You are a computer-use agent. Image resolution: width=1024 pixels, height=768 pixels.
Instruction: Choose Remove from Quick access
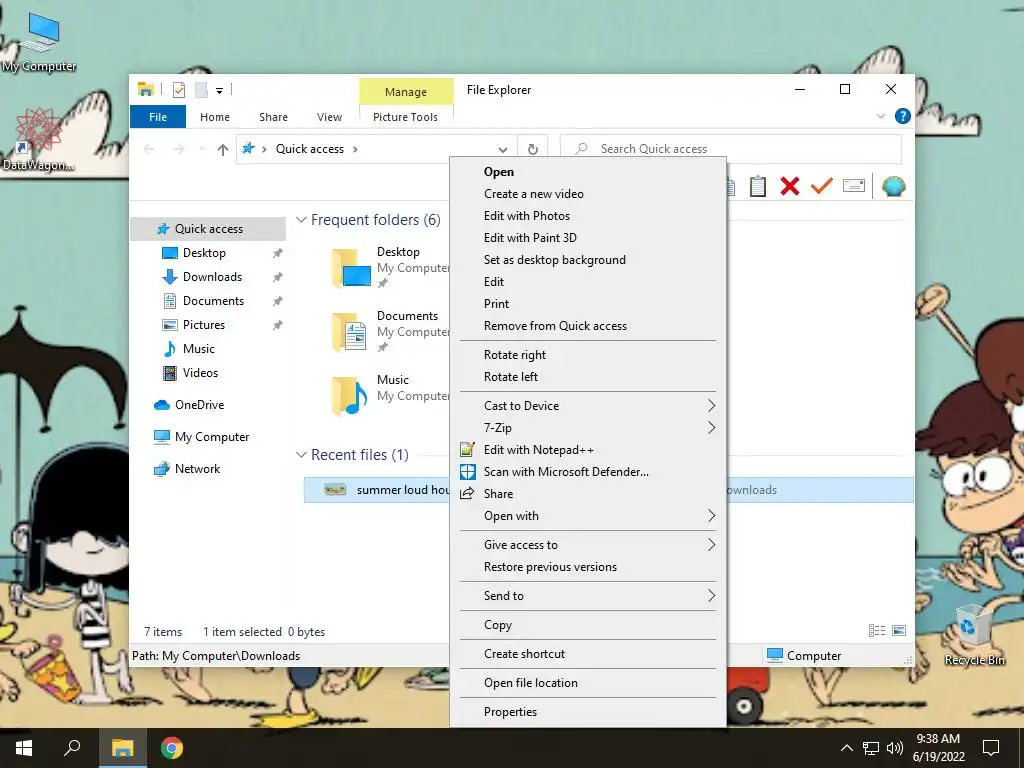tap(588, 326)
